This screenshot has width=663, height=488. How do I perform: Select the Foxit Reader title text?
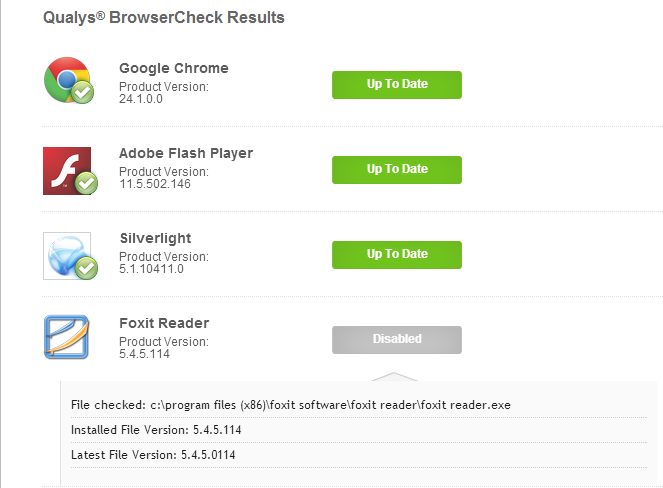click(163, 323)
